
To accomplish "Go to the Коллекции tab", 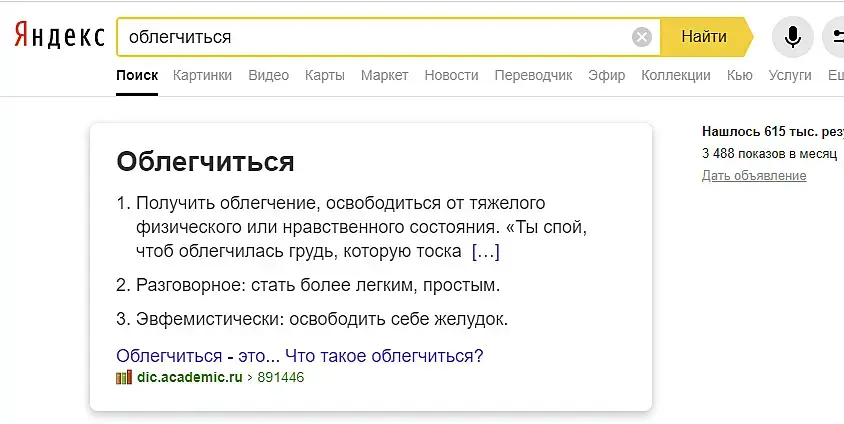I will (676, 75).
